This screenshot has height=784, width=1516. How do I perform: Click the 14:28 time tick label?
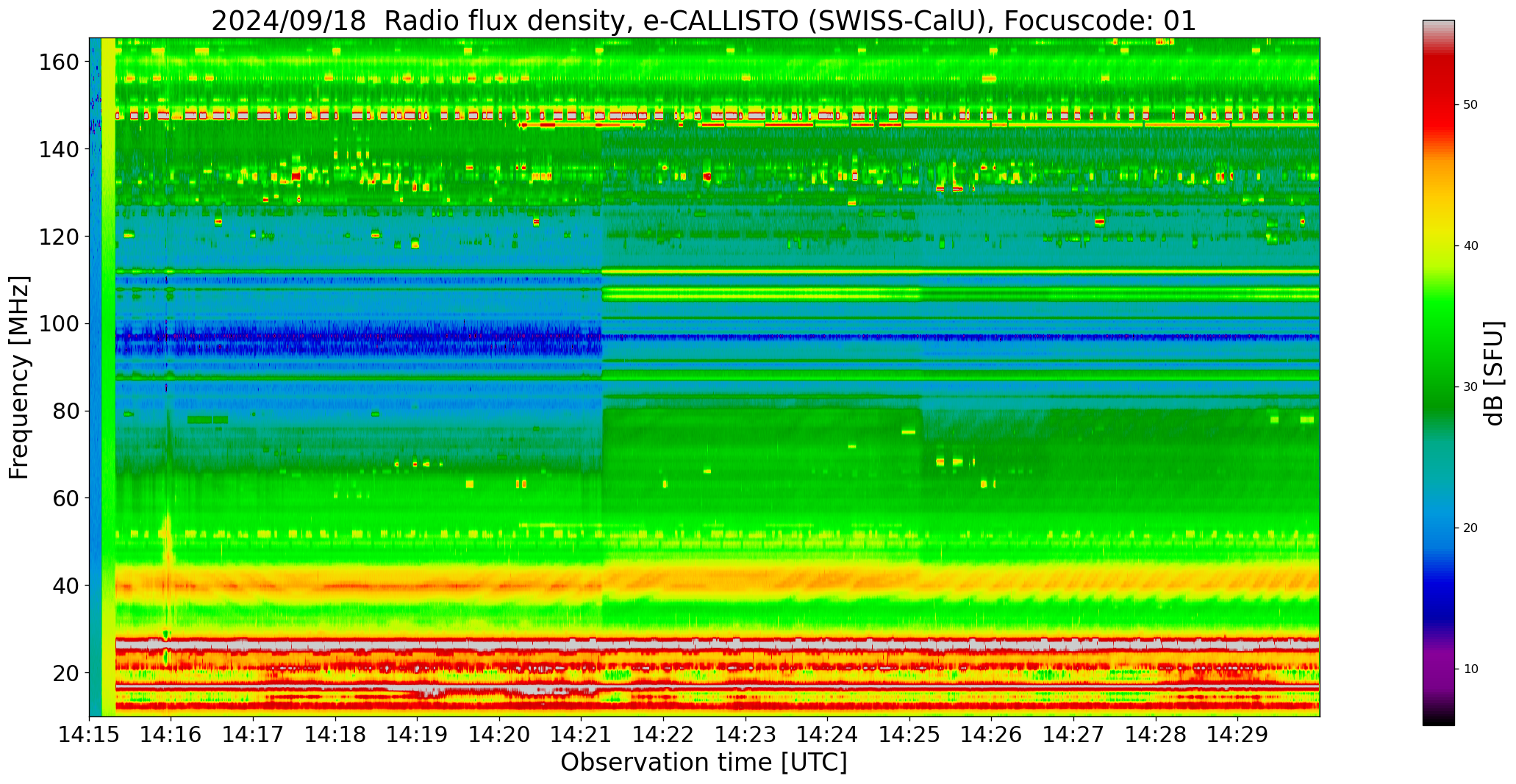pyautogui.click(x=1155, y=735)
